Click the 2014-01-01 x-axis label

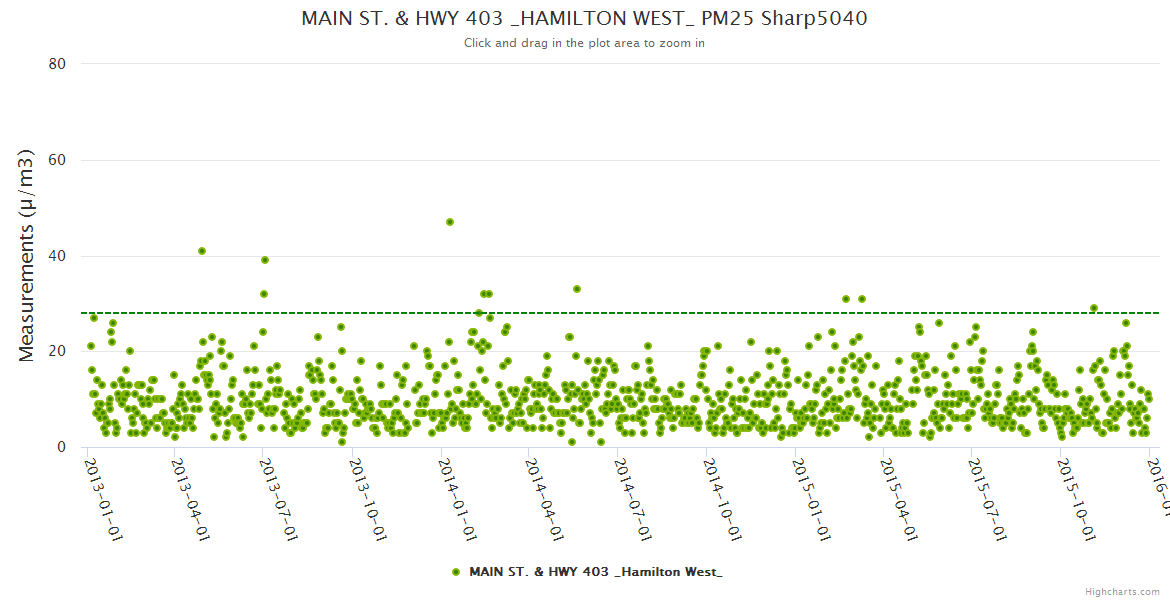click(456, 500)
